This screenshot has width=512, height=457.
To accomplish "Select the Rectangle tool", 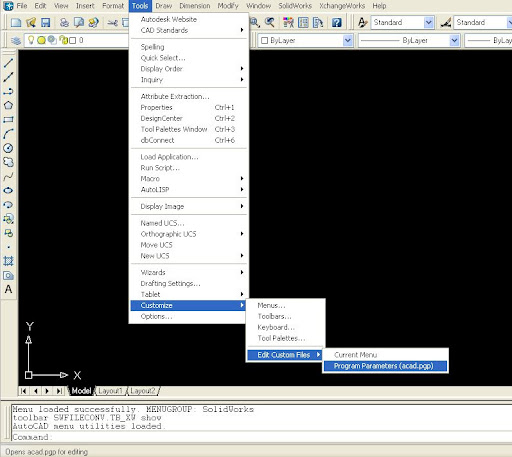I will coord(8,119).
